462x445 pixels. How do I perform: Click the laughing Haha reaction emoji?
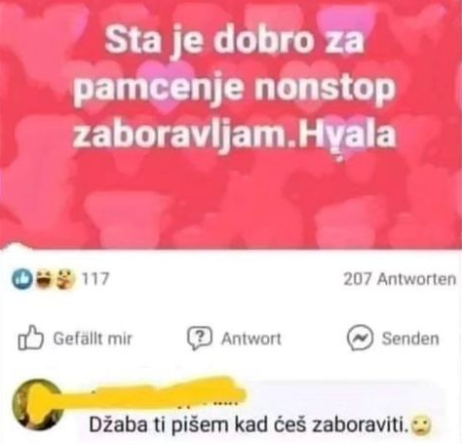pos(42,279)
